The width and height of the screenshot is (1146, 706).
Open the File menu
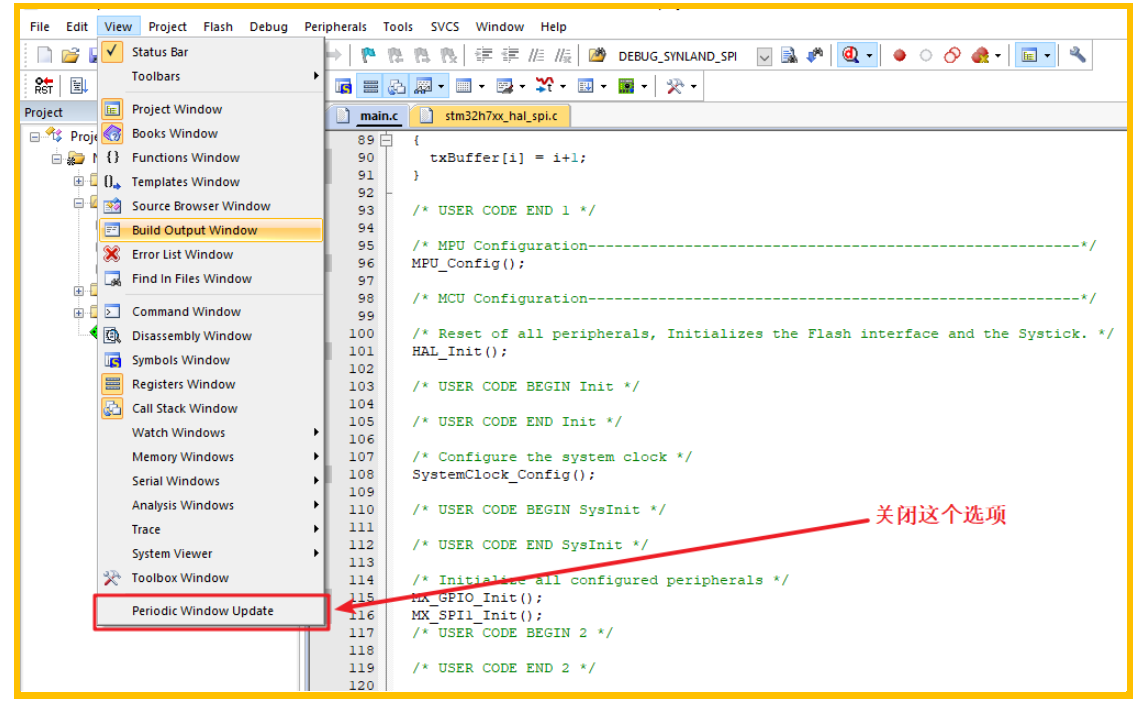pos(39,26)
